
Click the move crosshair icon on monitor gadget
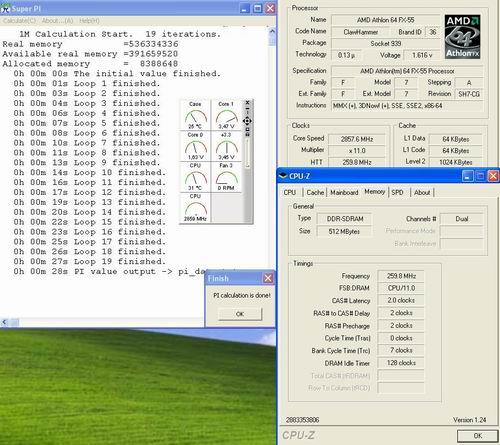[x=247, y=121]
